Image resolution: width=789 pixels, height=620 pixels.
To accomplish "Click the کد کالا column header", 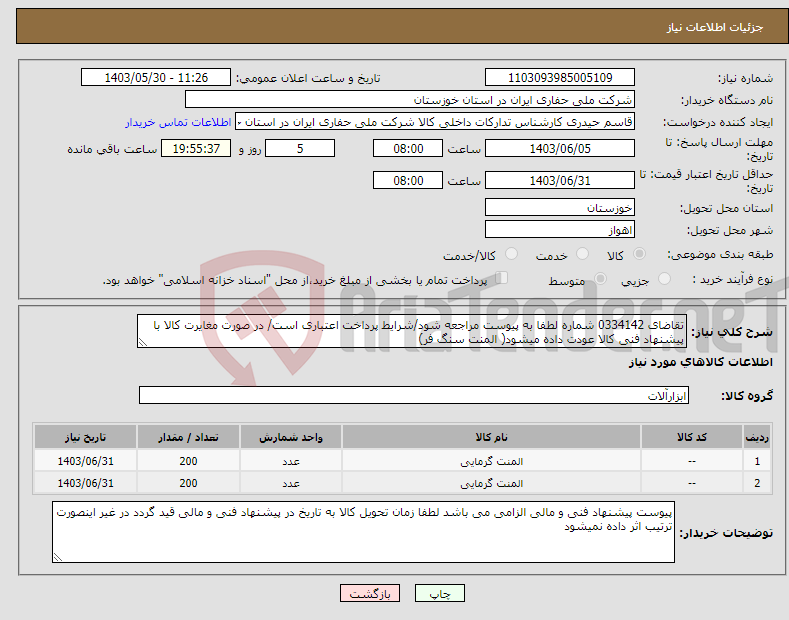I will click(692, 437).
